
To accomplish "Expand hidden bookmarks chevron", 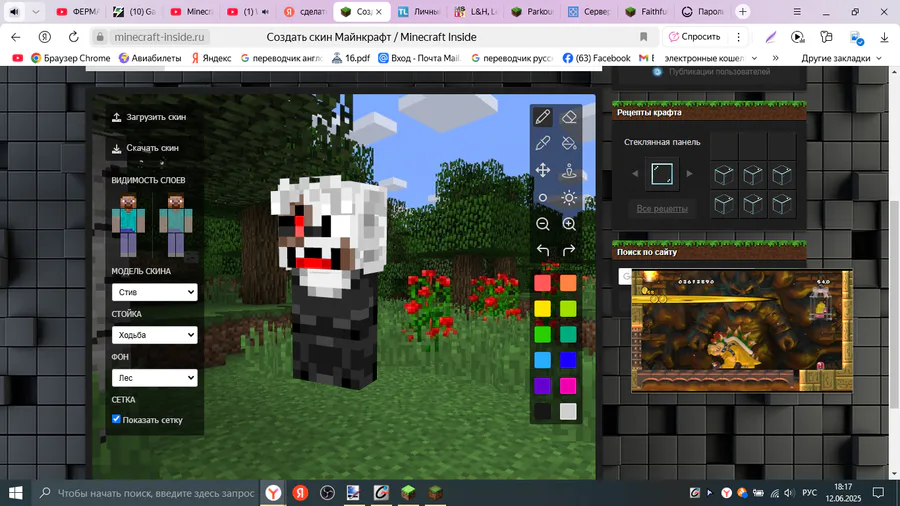I will [775, 58].
